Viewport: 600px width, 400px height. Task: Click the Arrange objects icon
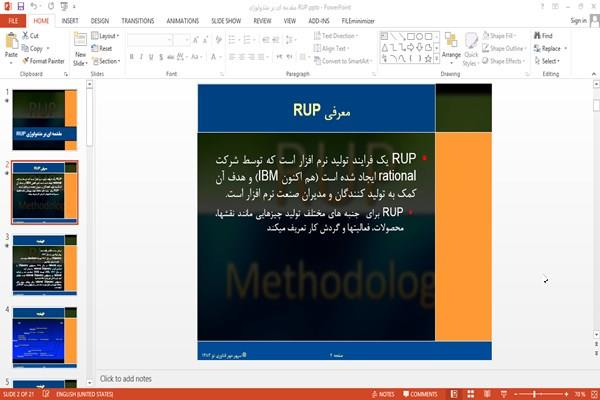(451, 45)
